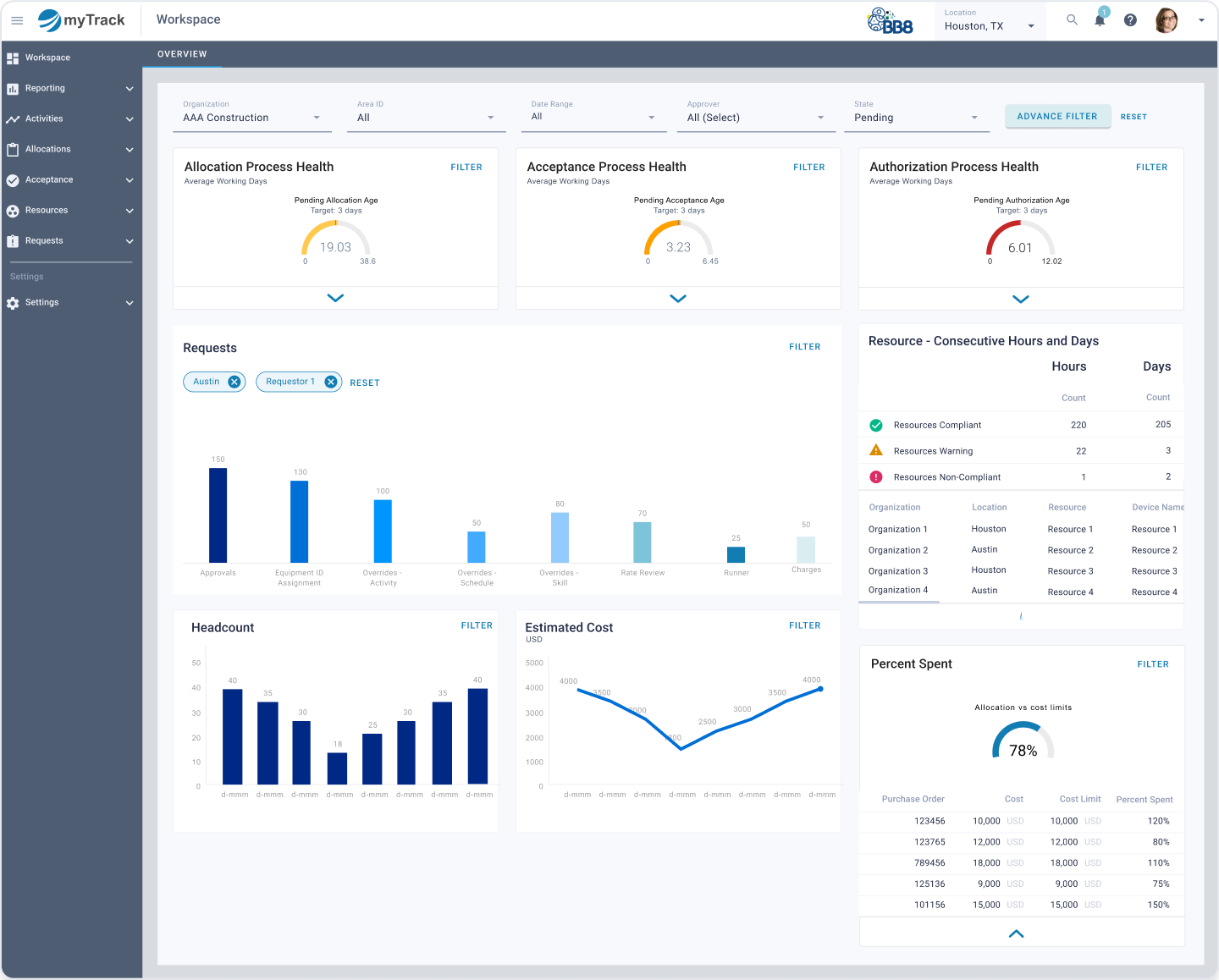
Task: Click the BB8 company logo
Action: click(890, 21)
